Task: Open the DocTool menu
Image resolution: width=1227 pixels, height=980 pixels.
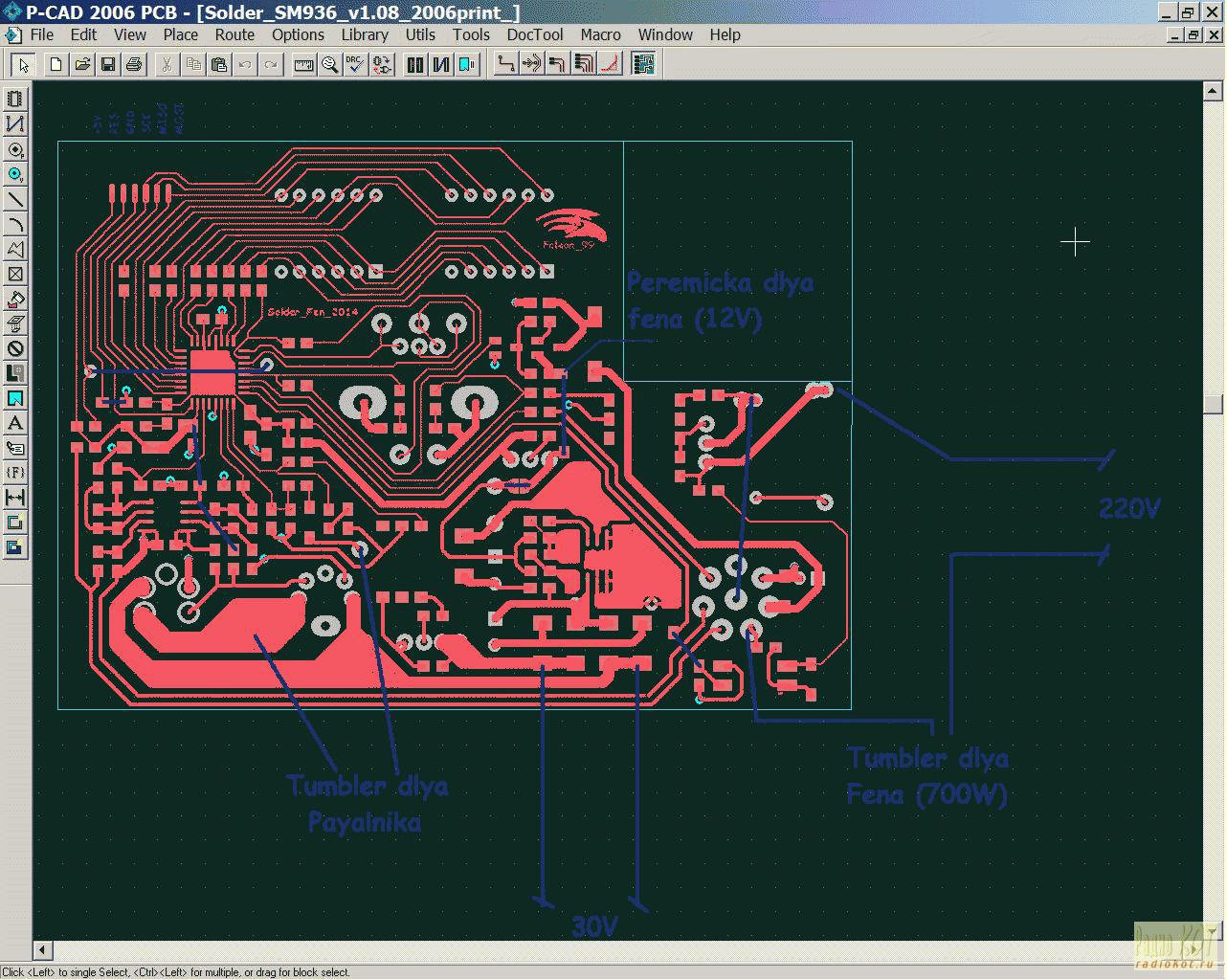Action: [534, 34]
